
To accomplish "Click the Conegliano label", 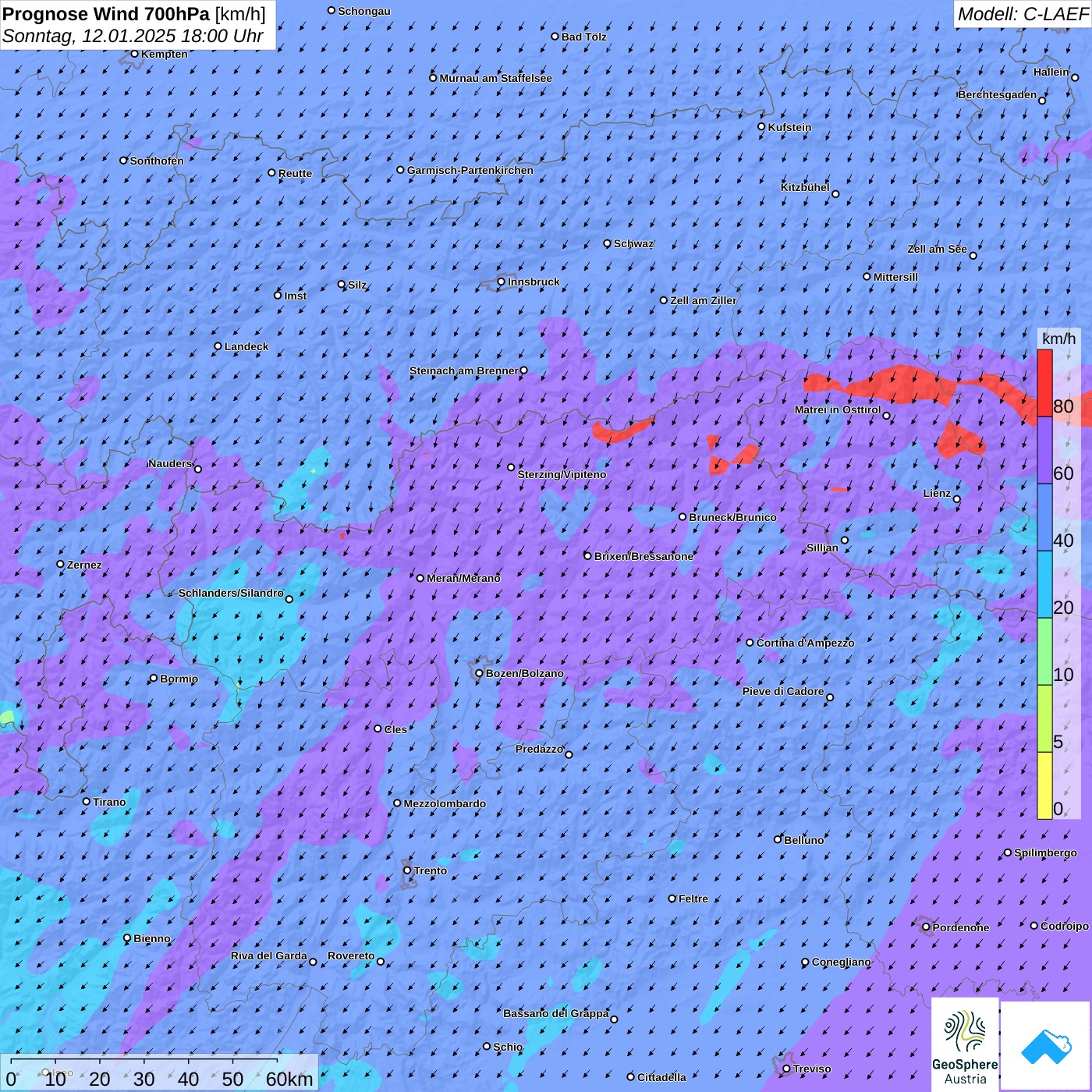I will click(x=841, y=962).
